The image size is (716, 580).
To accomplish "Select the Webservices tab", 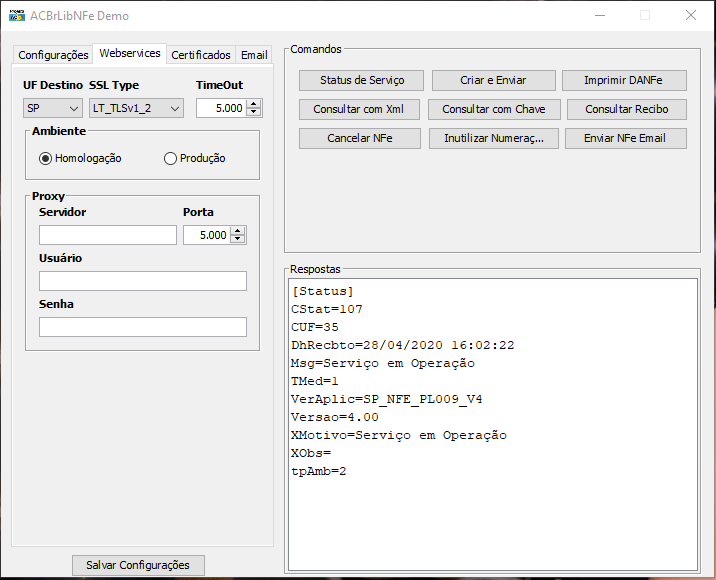I will coord(130,53).
